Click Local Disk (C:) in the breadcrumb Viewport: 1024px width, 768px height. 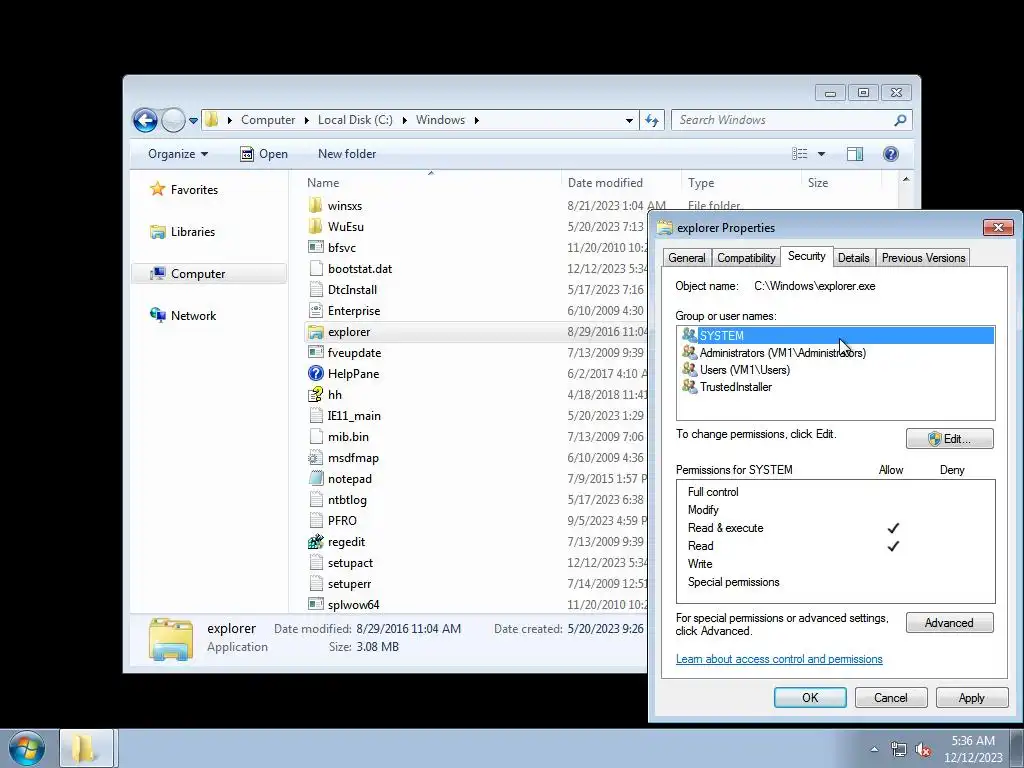(x=355, y=120)
